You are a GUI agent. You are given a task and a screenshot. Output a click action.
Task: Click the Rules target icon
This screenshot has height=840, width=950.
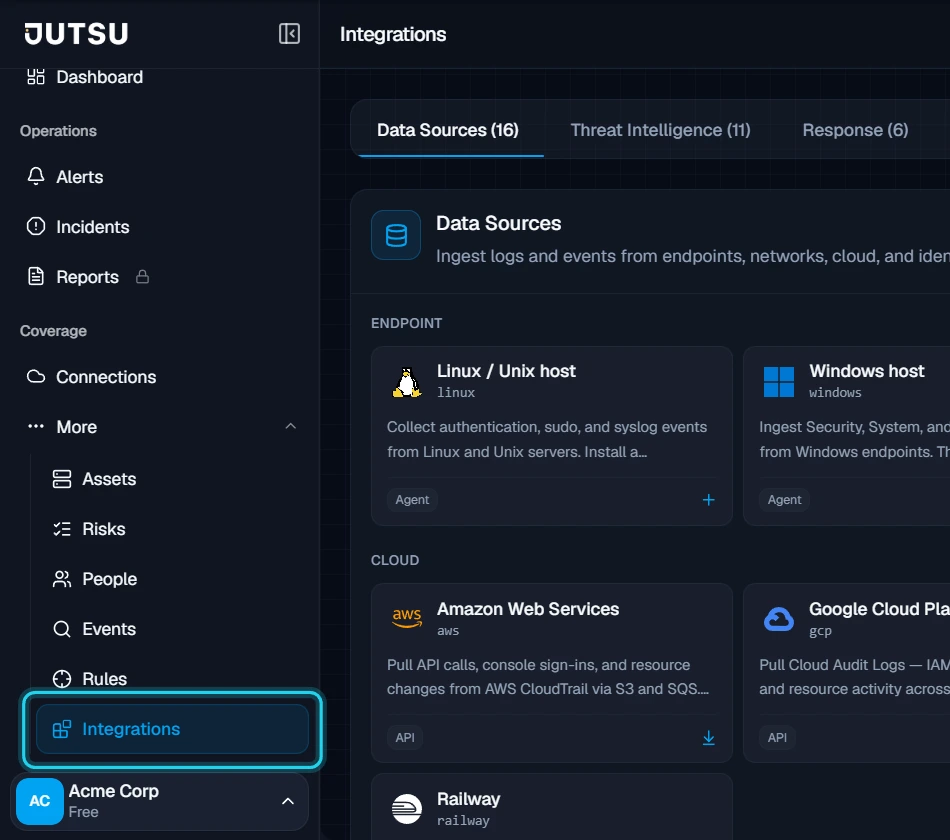[x=62, y=679]
